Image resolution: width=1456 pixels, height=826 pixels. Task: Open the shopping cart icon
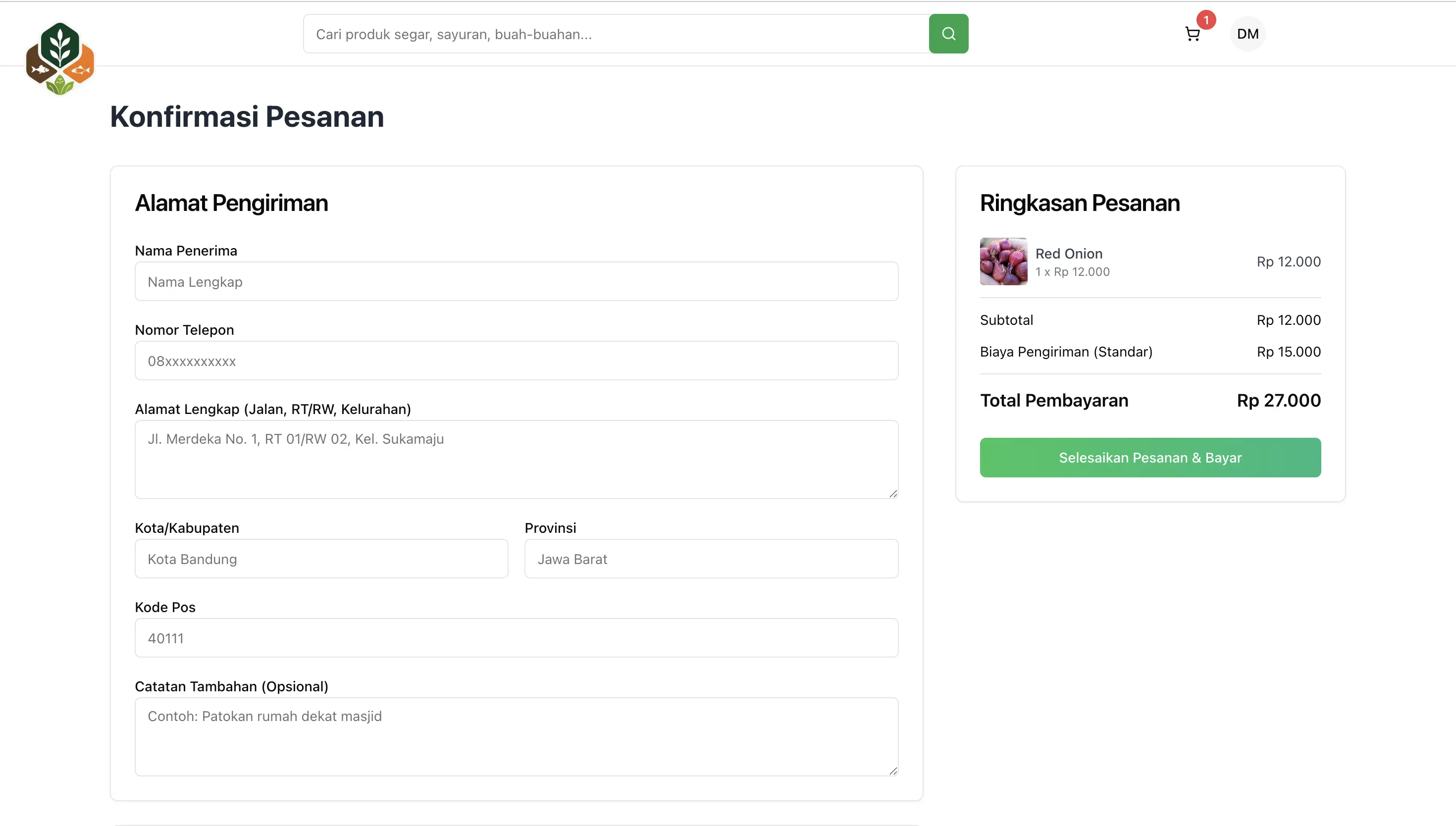pos(1192,35)
